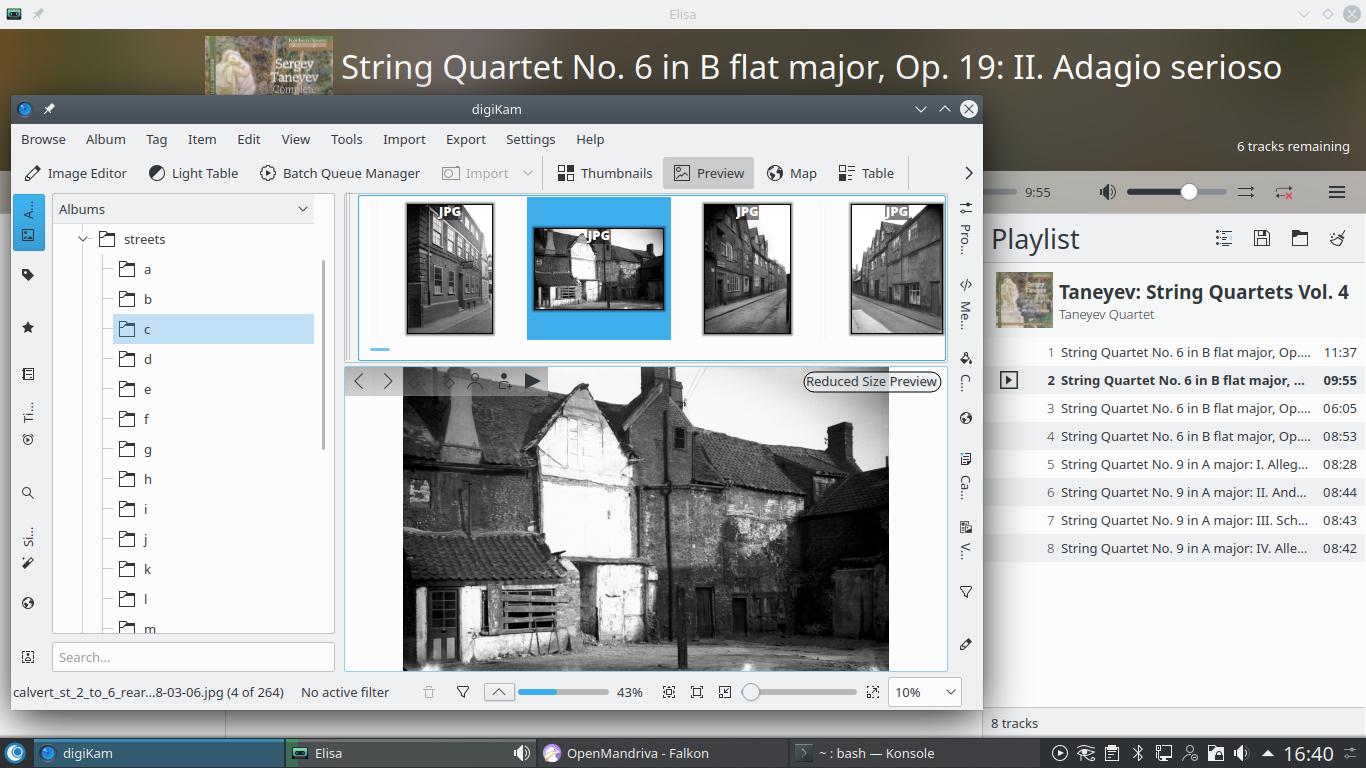This screenshot has height=768, width=1366.
Task: Start slideshow with preview play icon
Action: point(532,381)
